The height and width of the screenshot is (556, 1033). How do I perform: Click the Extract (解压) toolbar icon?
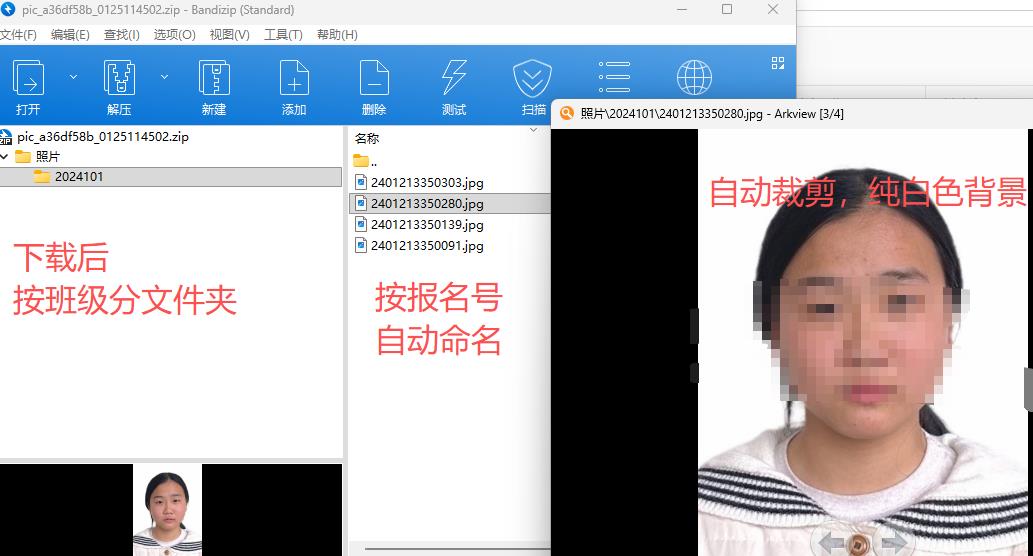click(119, 79)
